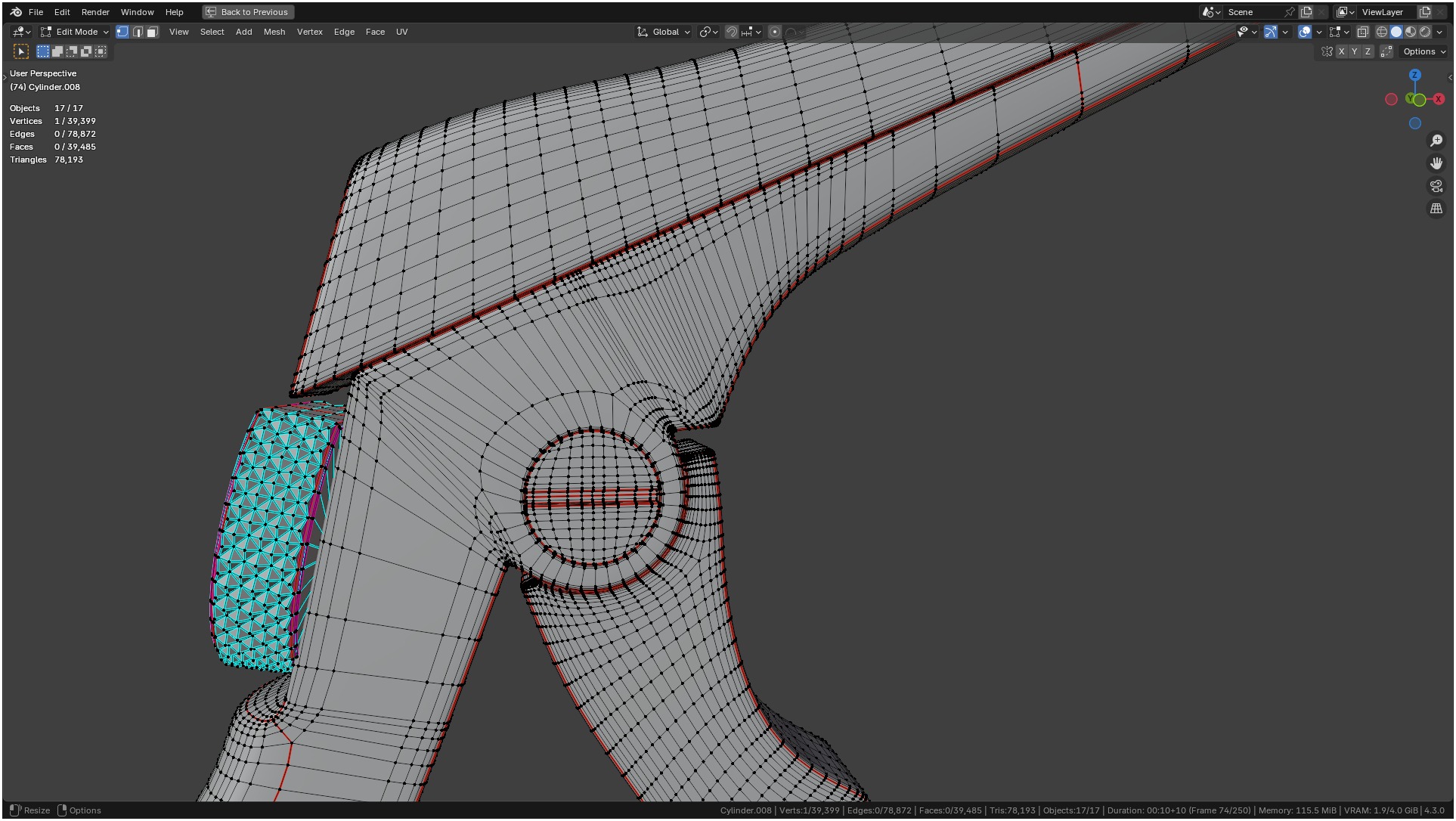Toggle X-ray display
Screen dimensions: 1456x821
[x=1362, y=32]
